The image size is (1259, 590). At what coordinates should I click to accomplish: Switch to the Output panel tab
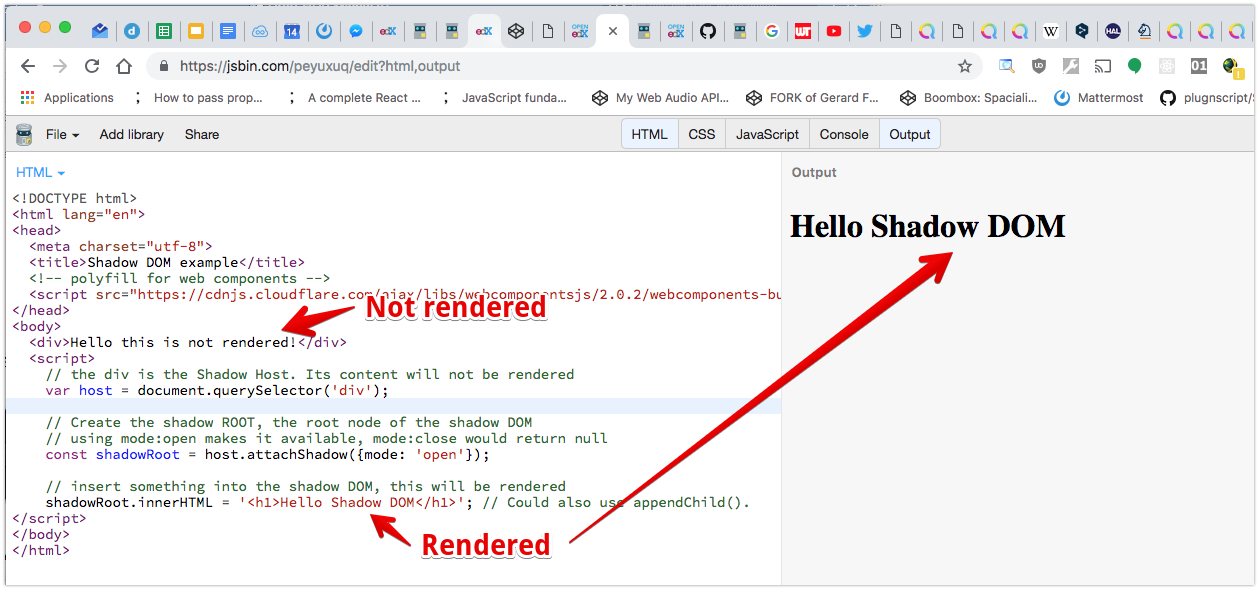[909, 133]
